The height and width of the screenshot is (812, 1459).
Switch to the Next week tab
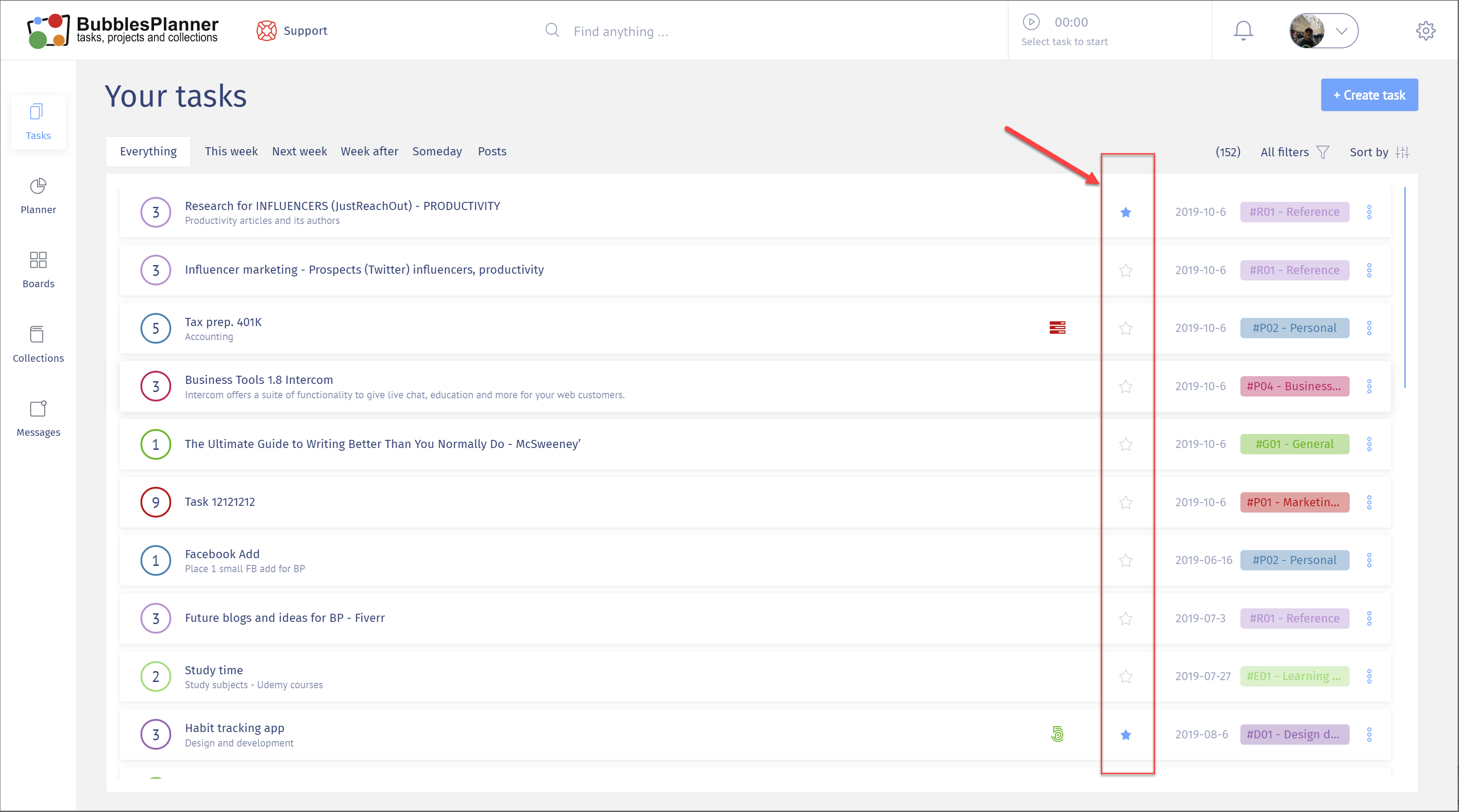pyautogui.click(x=299, y=151)
